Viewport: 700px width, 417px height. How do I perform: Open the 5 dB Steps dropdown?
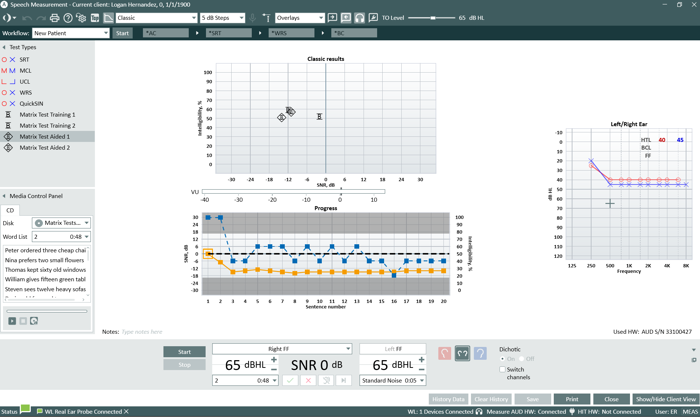click(222, 18)
